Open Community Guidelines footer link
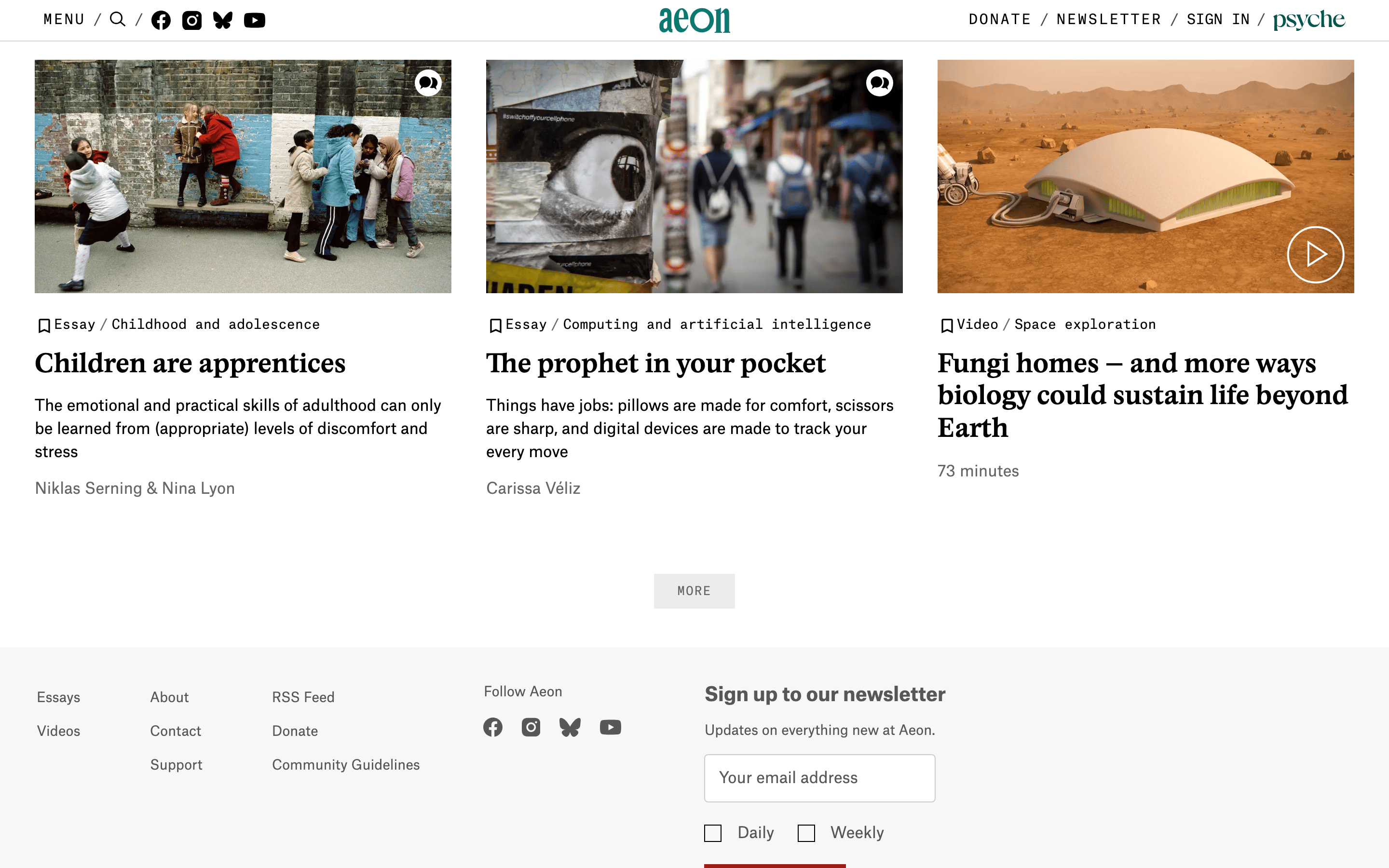 (x=345, y=765)
